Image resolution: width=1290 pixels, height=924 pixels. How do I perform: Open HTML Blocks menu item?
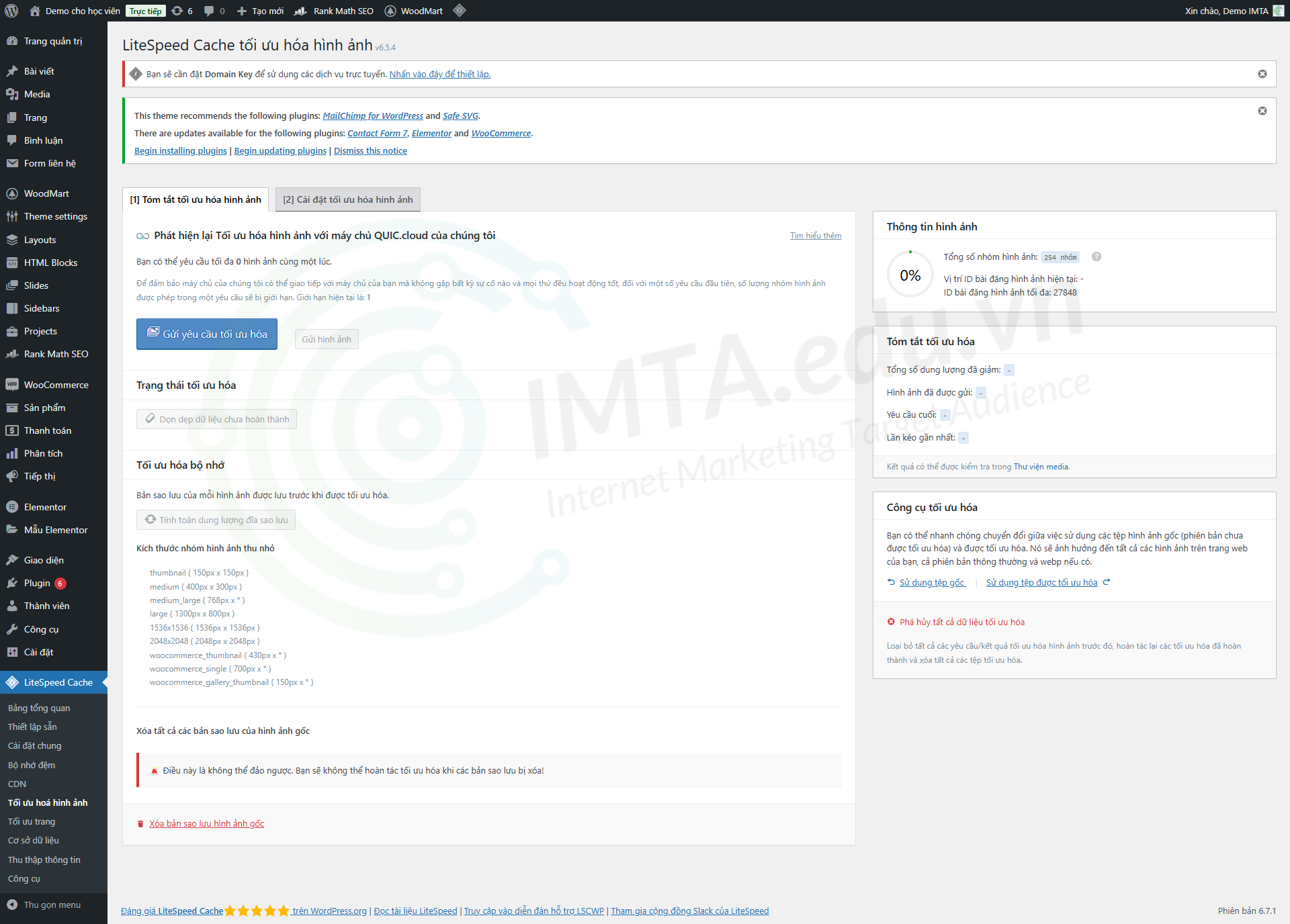point(54,263)
